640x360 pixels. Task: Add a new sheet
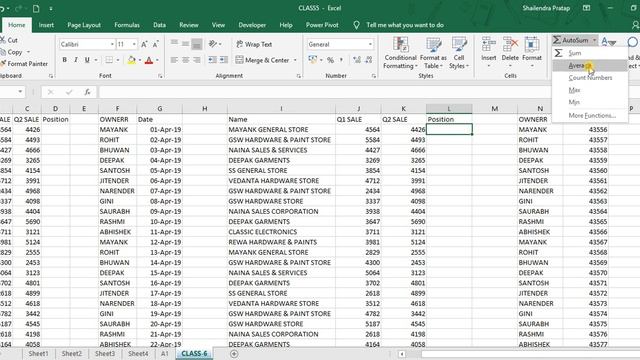(x=234, y=353)
